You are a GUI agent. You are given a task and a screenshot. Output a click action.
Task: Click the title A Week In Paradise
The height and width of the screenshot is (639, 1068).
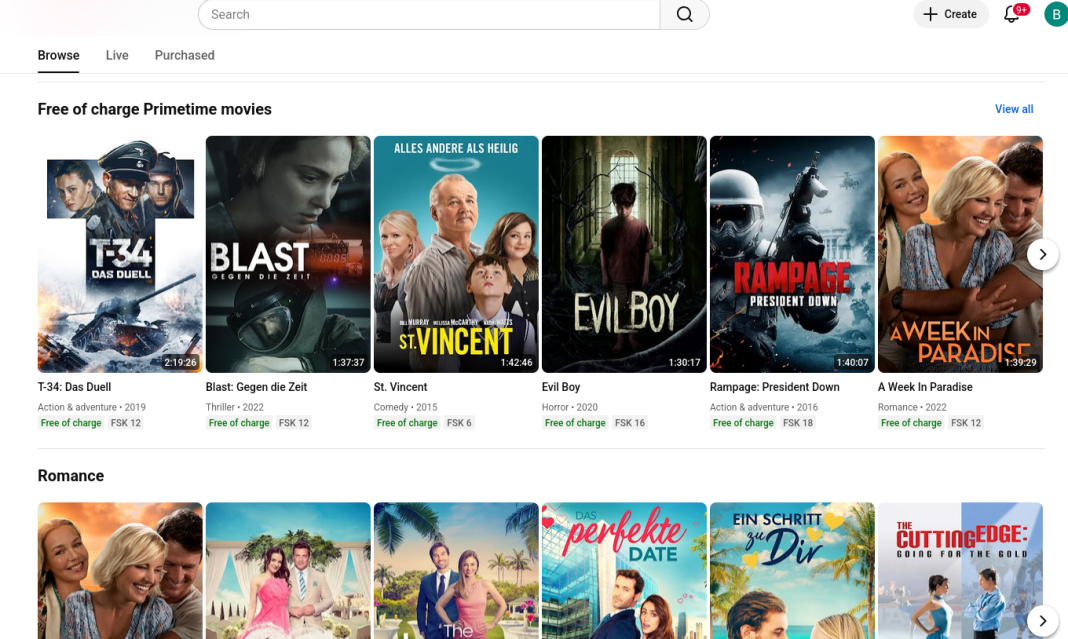[x=925, y=387]
